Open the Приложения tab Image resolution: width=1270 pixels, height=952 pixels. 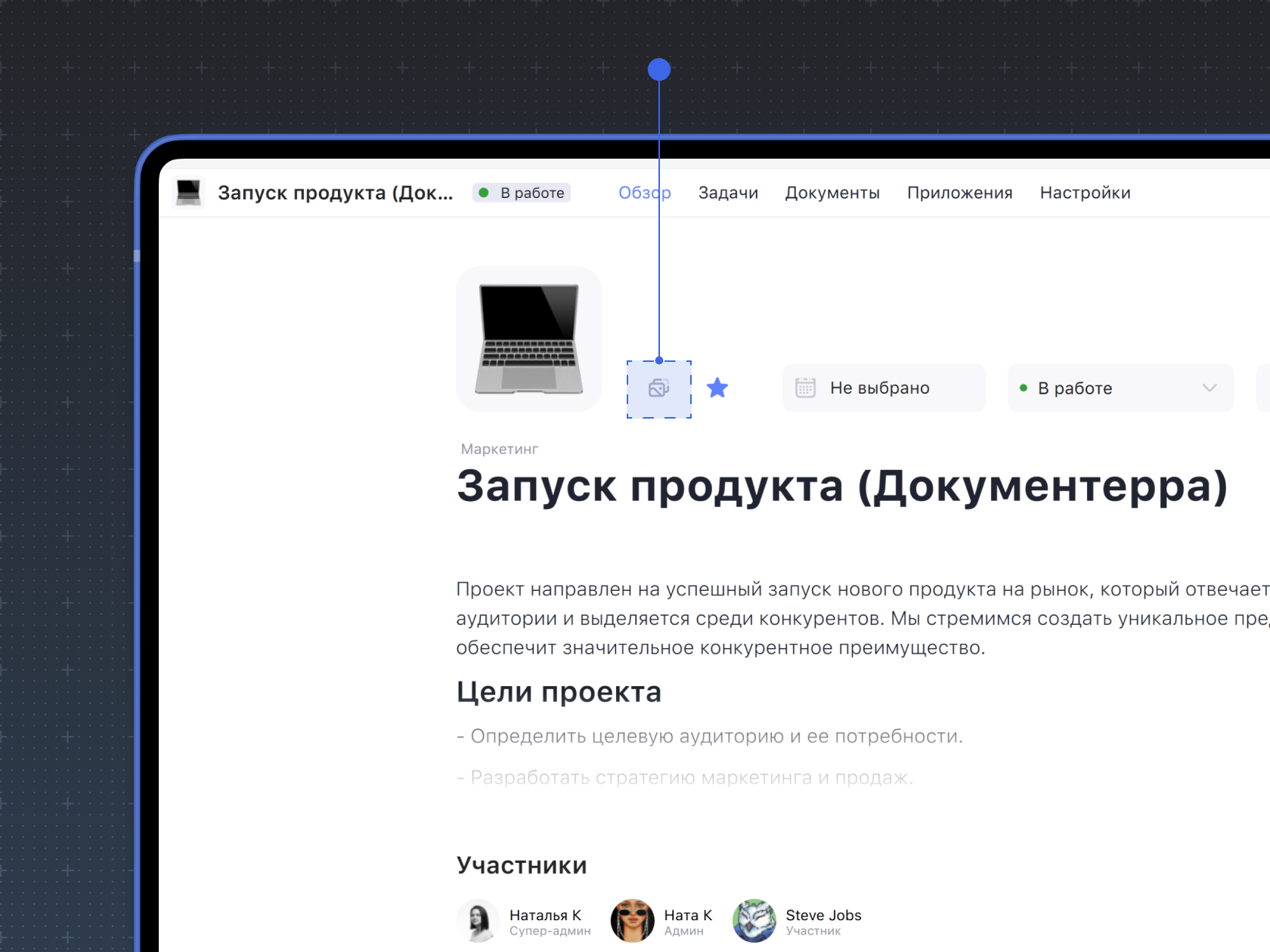point(959,193)
